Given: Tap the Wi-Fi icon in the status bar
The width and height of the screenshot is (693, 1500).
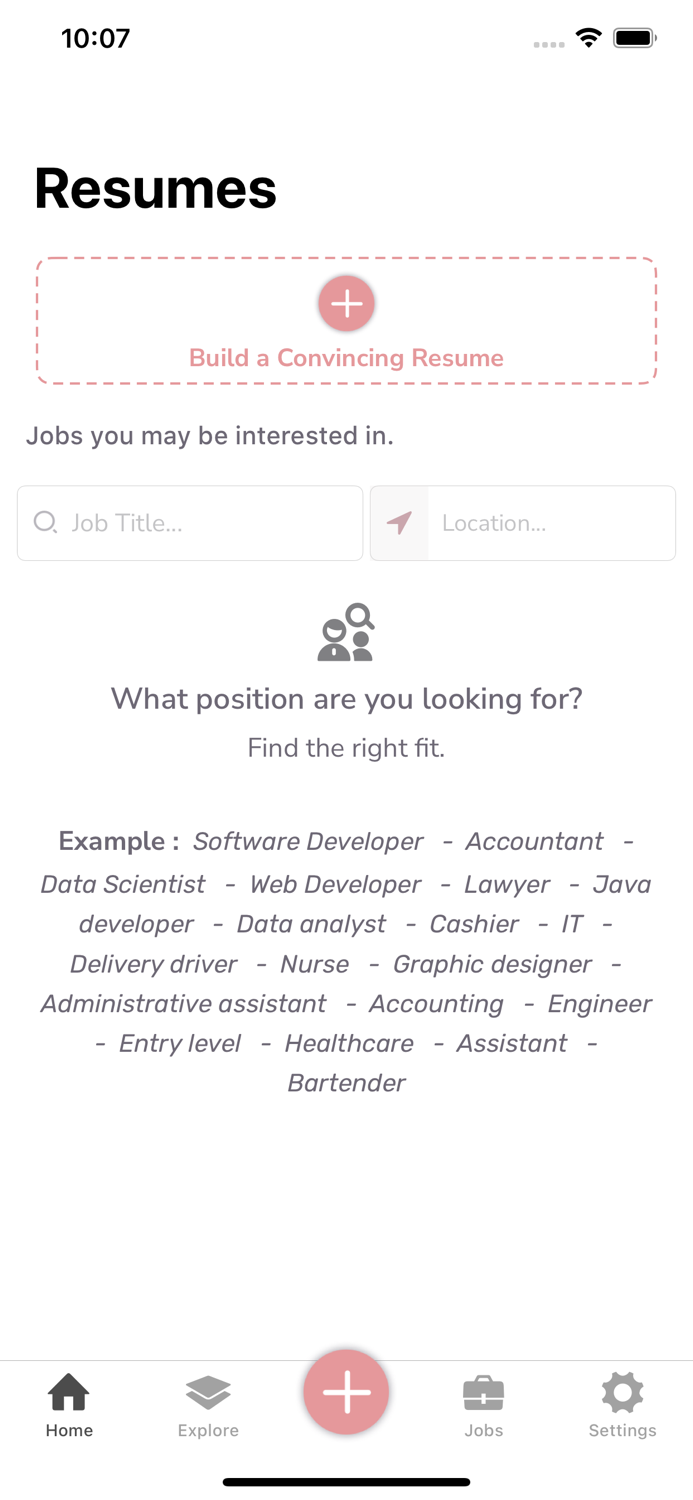Looking at the screenshot, I should click(588, 36).
